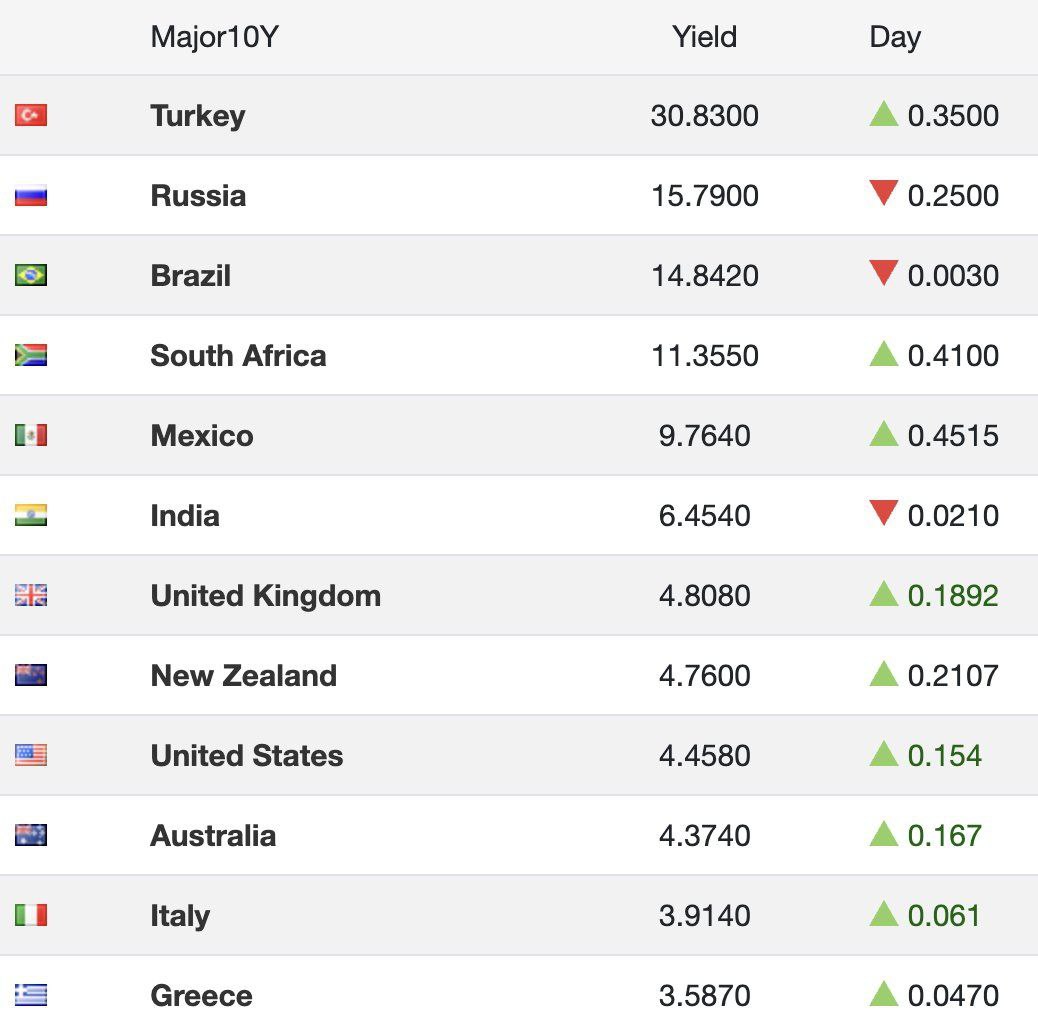Click the Mexico flag icon
This screenshot has width=1038, height=1030.
[x=31, y=435]
